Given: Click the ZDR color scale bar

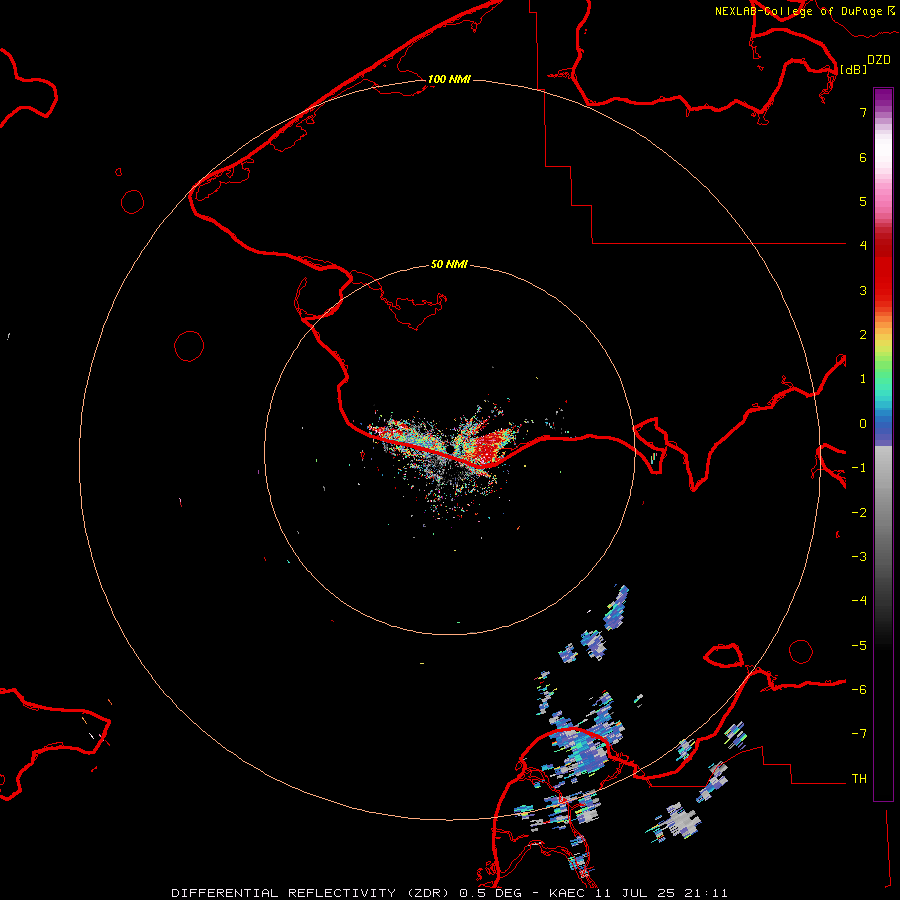Looking at the screenshot, I should tap(883, 444).
